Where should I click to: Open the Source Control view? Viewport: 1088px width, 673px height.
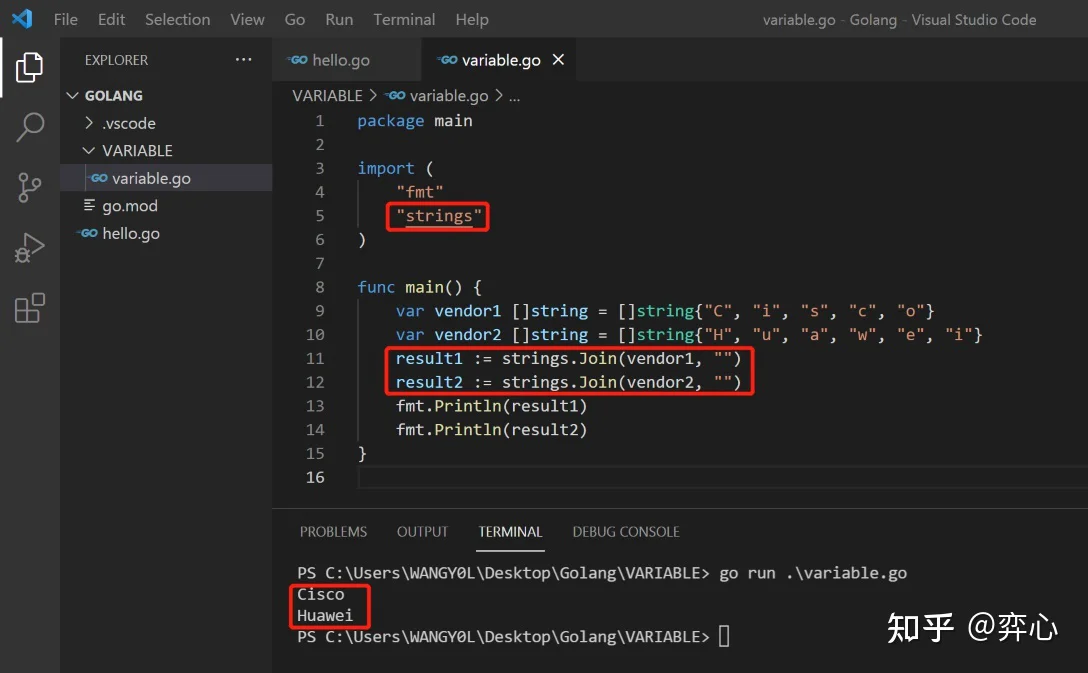[29, 187]
